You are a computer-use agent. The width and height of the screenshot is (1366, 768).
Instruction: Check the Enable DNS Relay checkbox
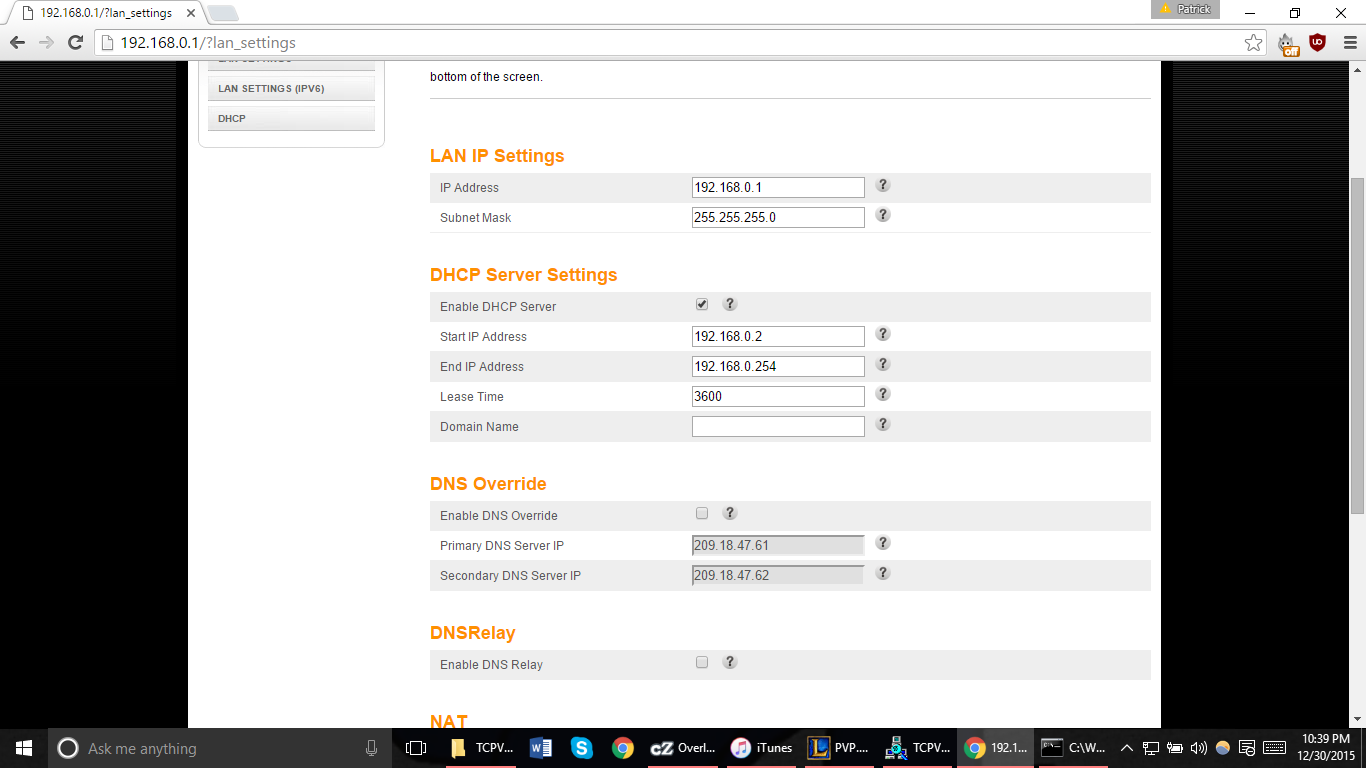[x=702, y=662]
